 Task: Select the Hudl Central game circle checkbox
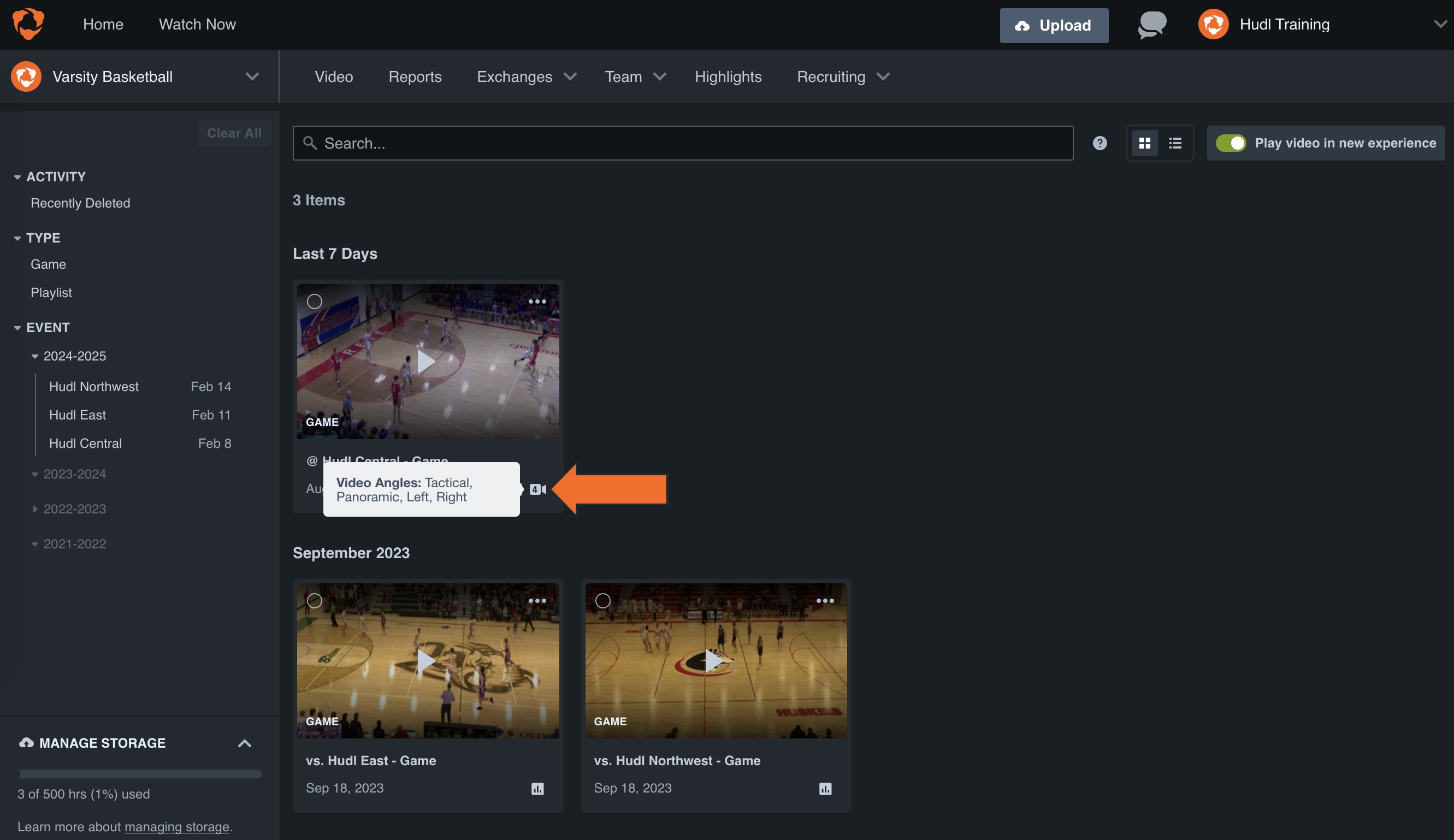[315, 301]
